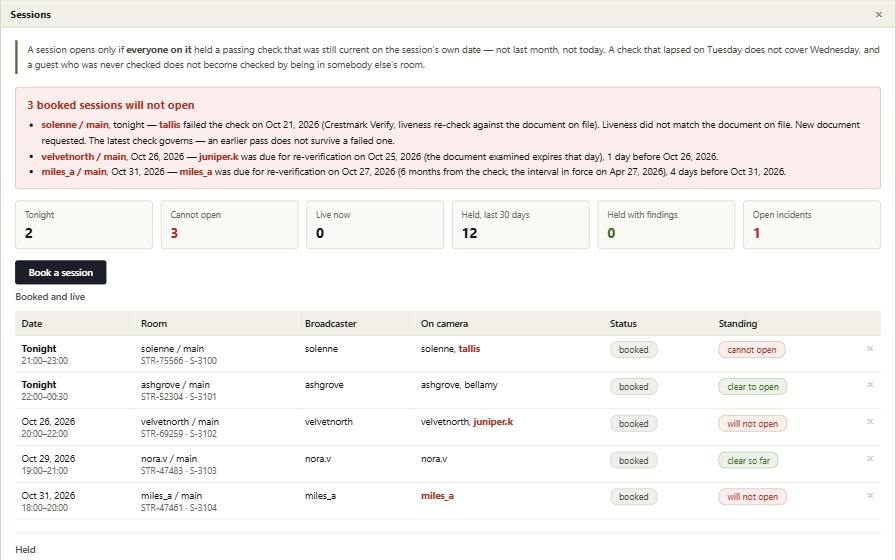Screen dimensions: 896x560
Task: Select the Live now summary card
Action: [375, 225]
